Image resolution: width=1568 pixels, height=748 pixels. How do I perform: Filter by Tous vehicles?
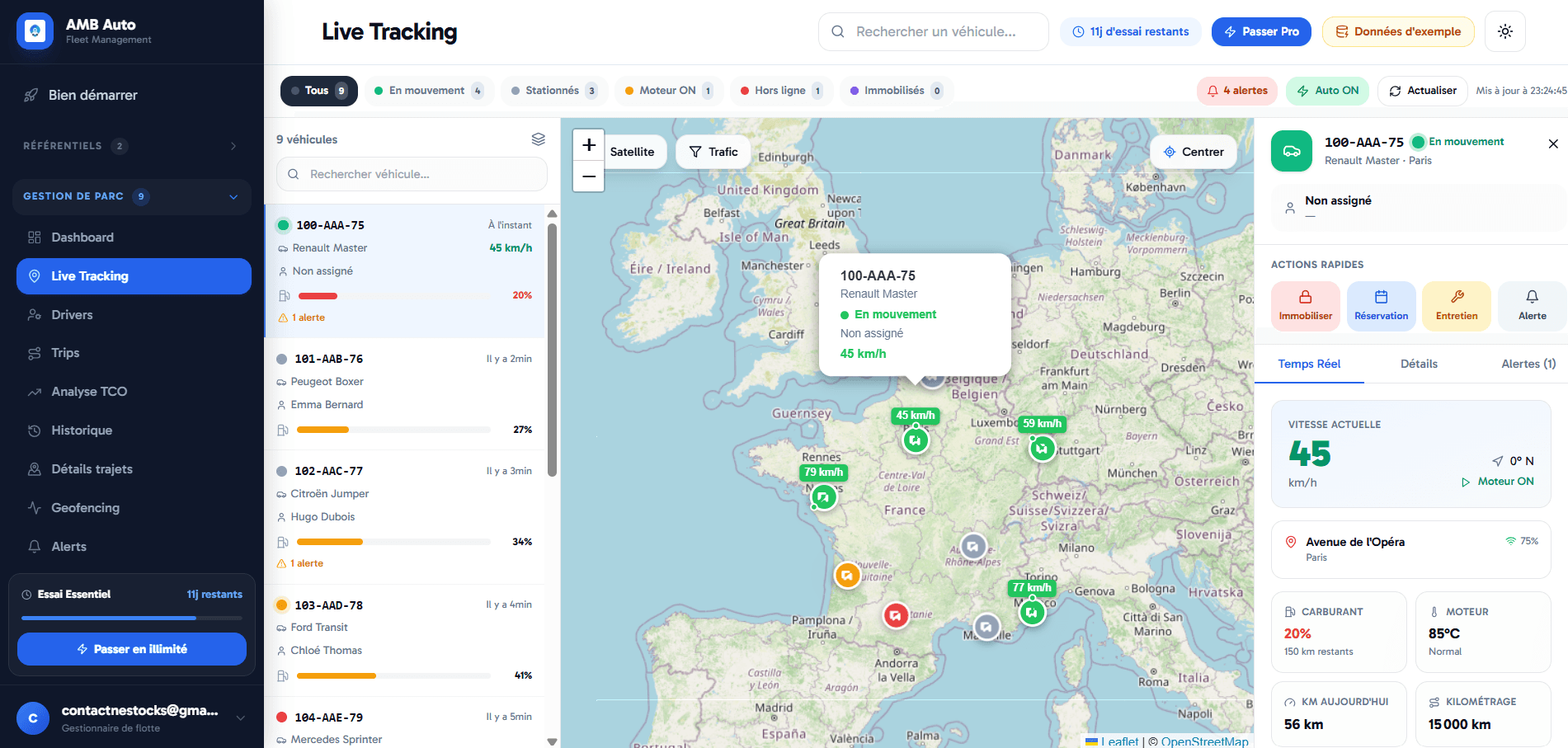coord(319,91)
